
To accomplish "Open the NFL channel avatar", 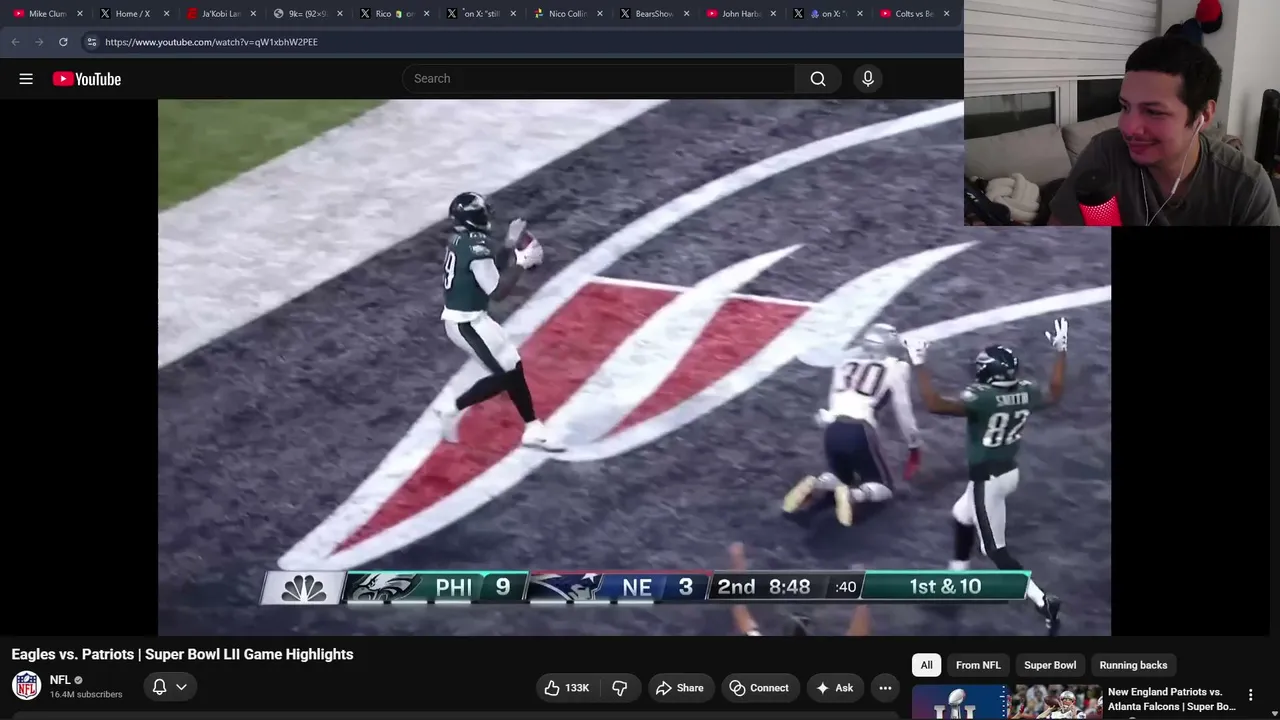I will coord(26,686).
